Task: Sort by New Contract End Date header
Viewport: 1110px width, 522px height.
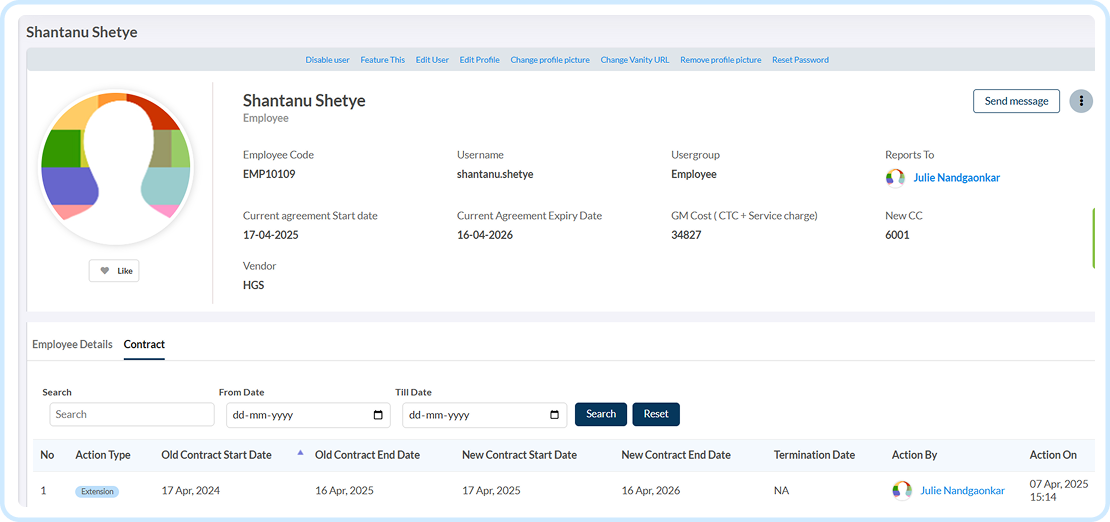Action: 676,455
